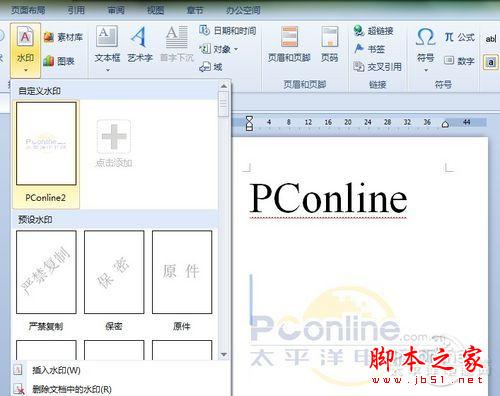This screenshot has height=396, width=500.
Task: Select the 严禁复制 preset watermark
Action: click(46, 272)
